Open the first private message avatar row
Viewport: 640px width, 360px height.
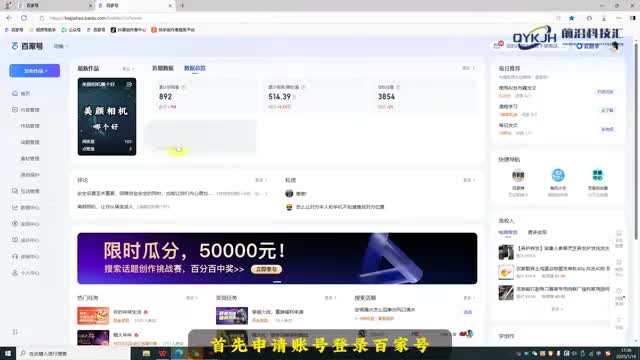[296, 193]
